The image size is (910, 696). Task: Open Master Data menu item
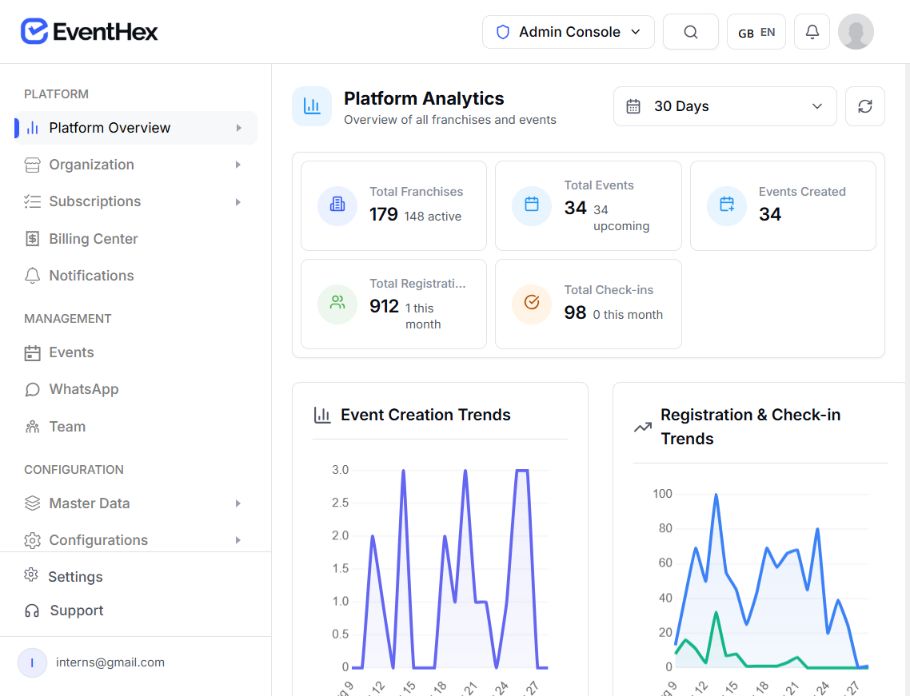point(135,503)
